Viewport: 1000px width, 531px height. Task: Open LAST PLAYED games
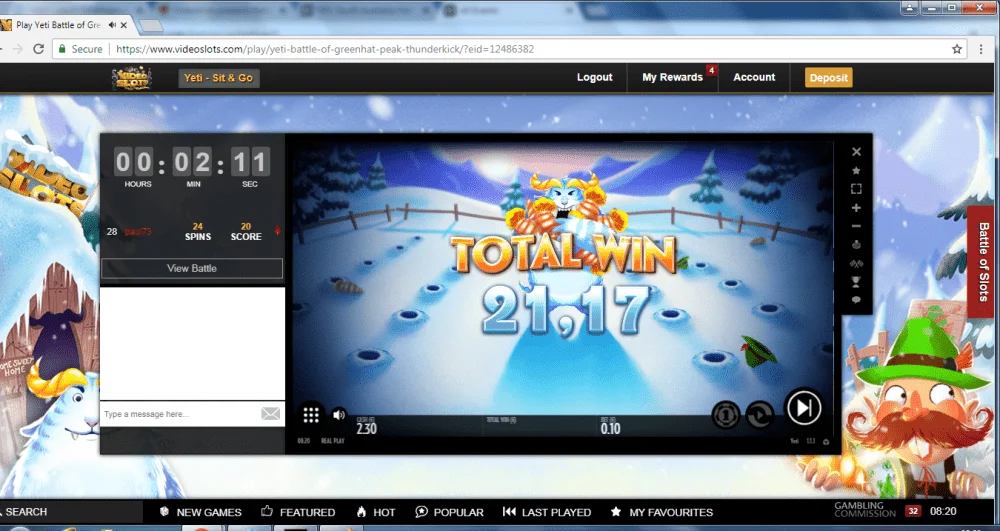[x=547, y=512]
